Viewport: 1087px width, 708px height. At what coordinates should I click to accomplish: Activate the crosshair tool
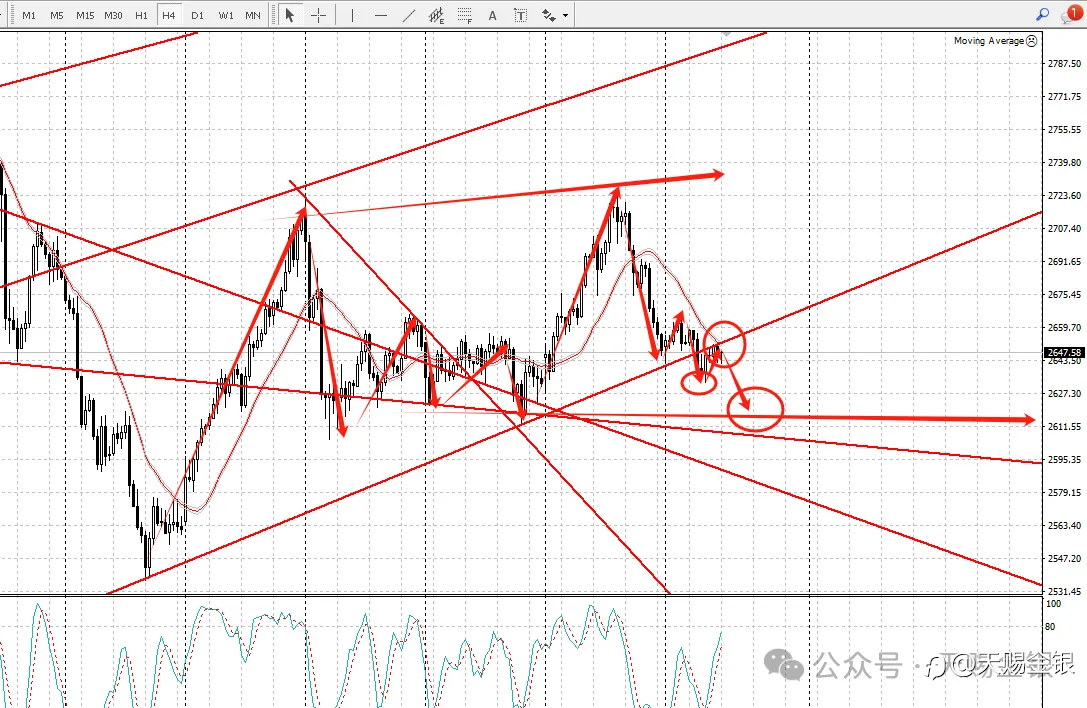tap(318, 15)
